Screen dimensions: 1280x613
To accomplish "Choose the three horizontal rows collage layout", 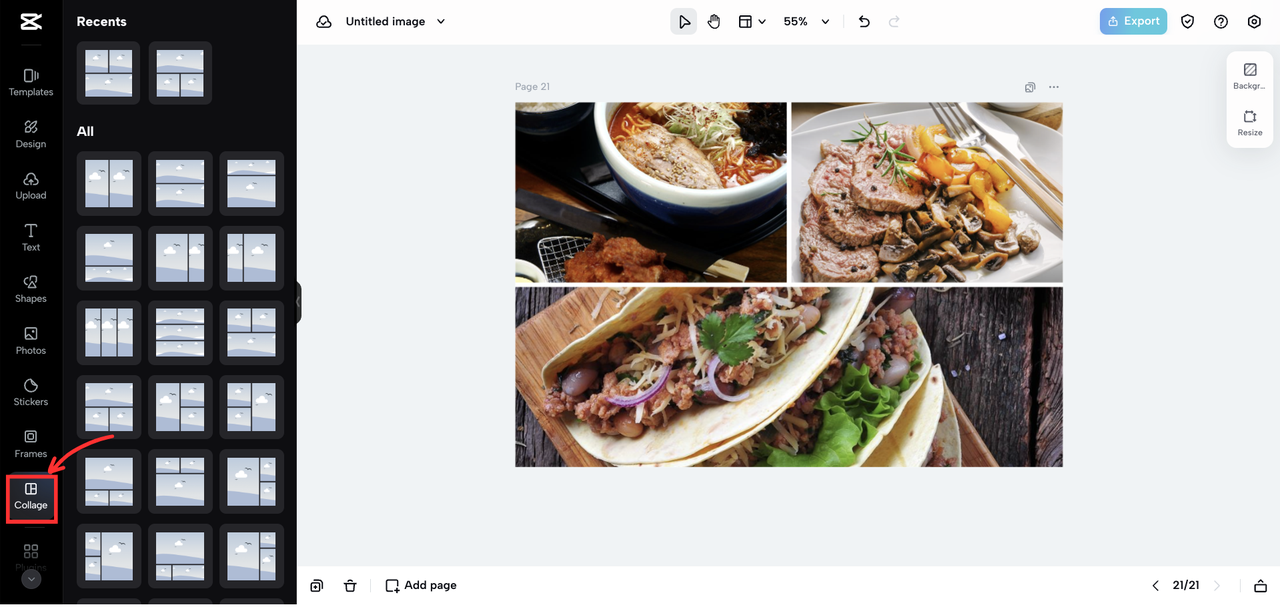I will [180, 332].
